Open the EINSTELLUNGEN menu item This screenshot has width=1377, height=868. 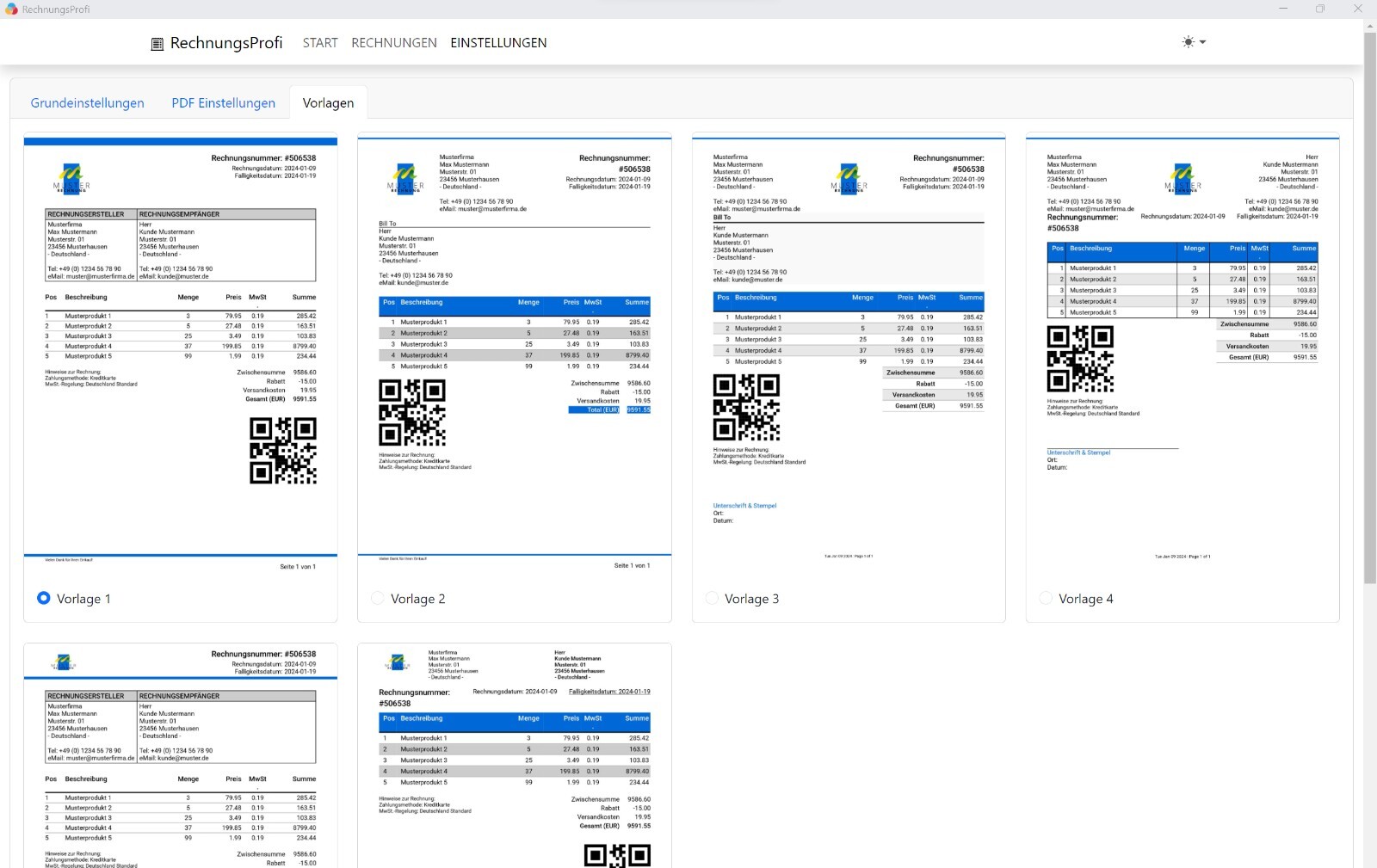[498, 43]
